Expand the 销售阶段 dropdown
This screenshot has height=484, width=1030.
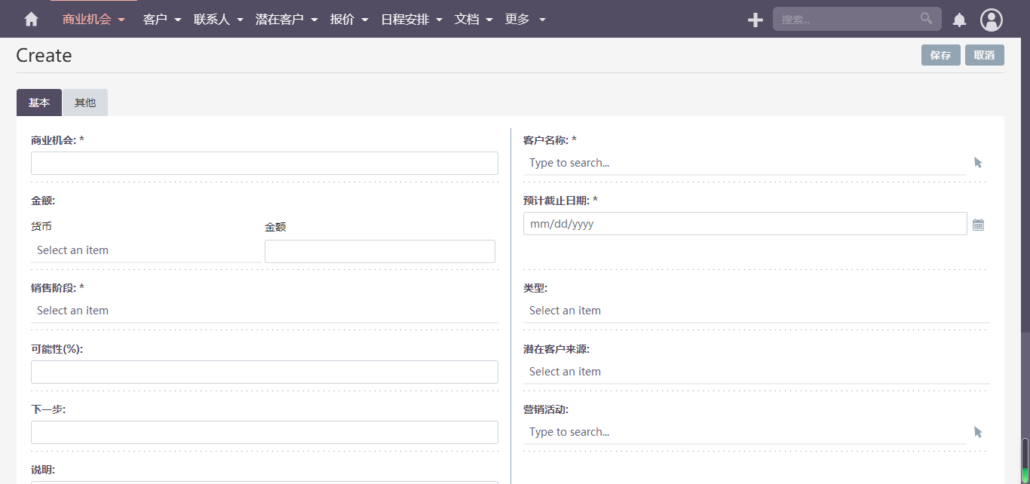tap(264, 311)
